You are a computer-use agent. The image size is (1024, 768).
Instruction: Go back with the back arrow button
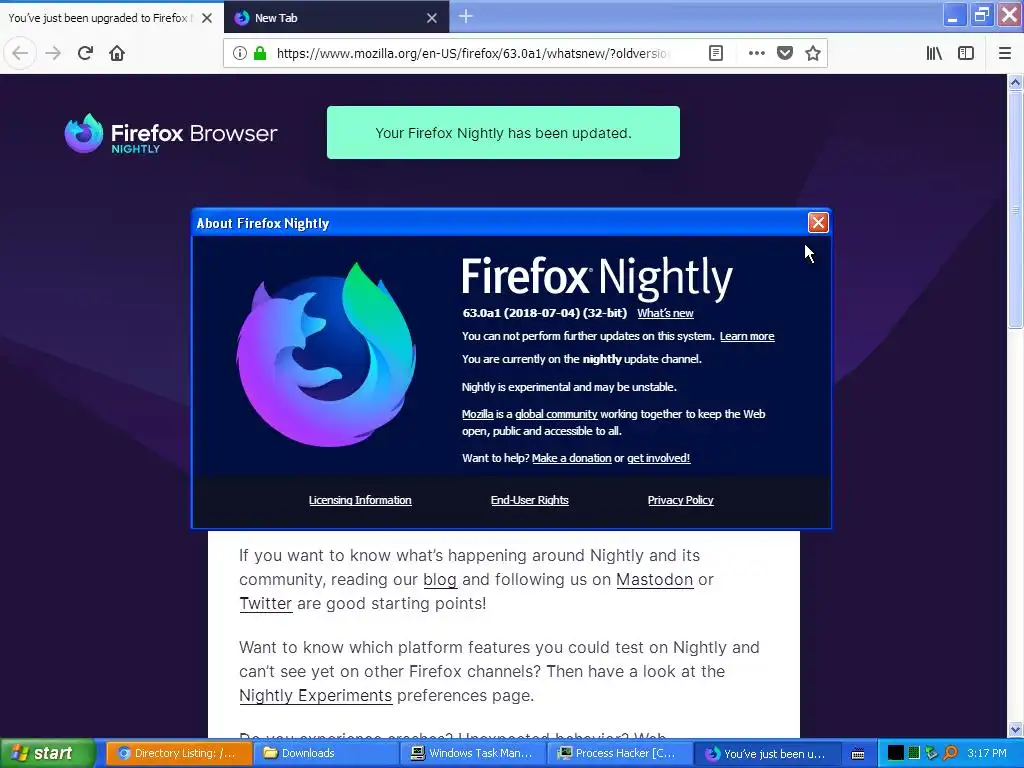click(x=20, y=53)
